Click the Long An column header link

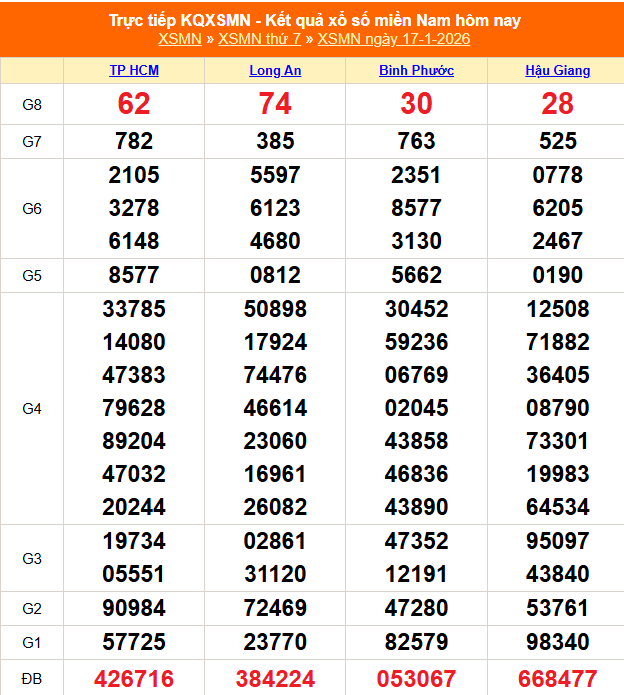click(x=275, y=71)
